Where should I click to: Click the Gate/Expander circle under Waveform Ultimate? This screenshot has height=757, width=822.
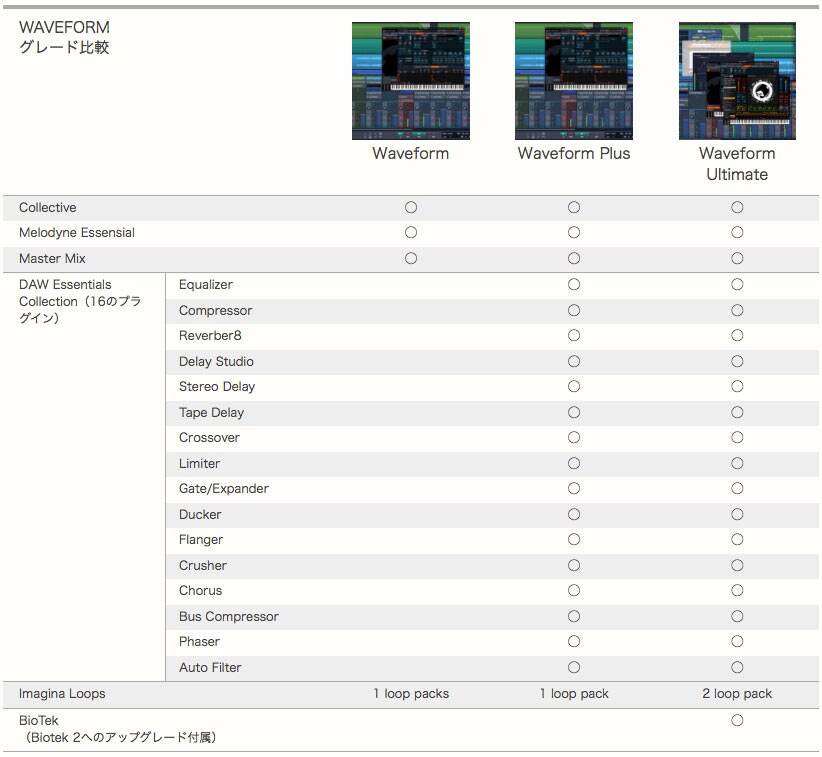737,489
